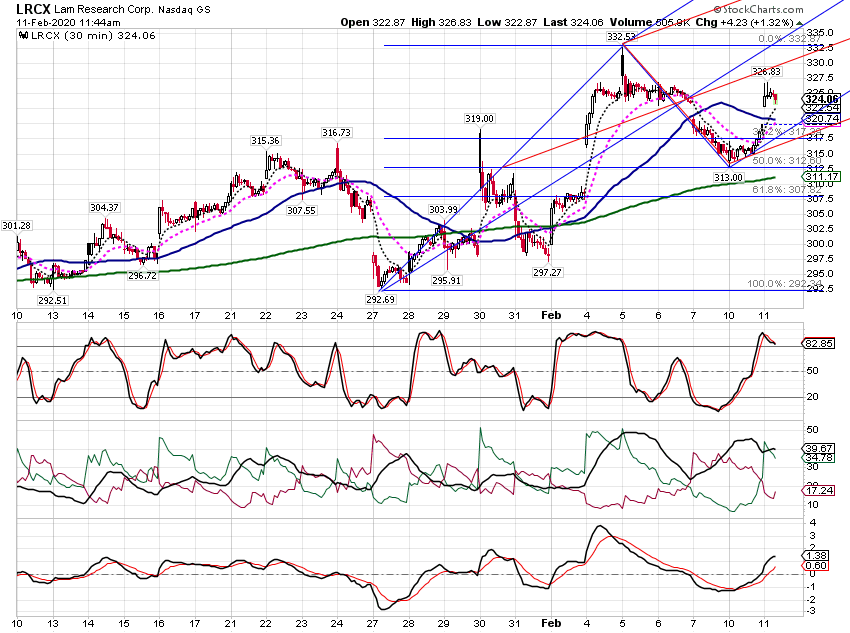Click the 17.24 indicator value tag
The image size is (850, 633).
(819, 490)
